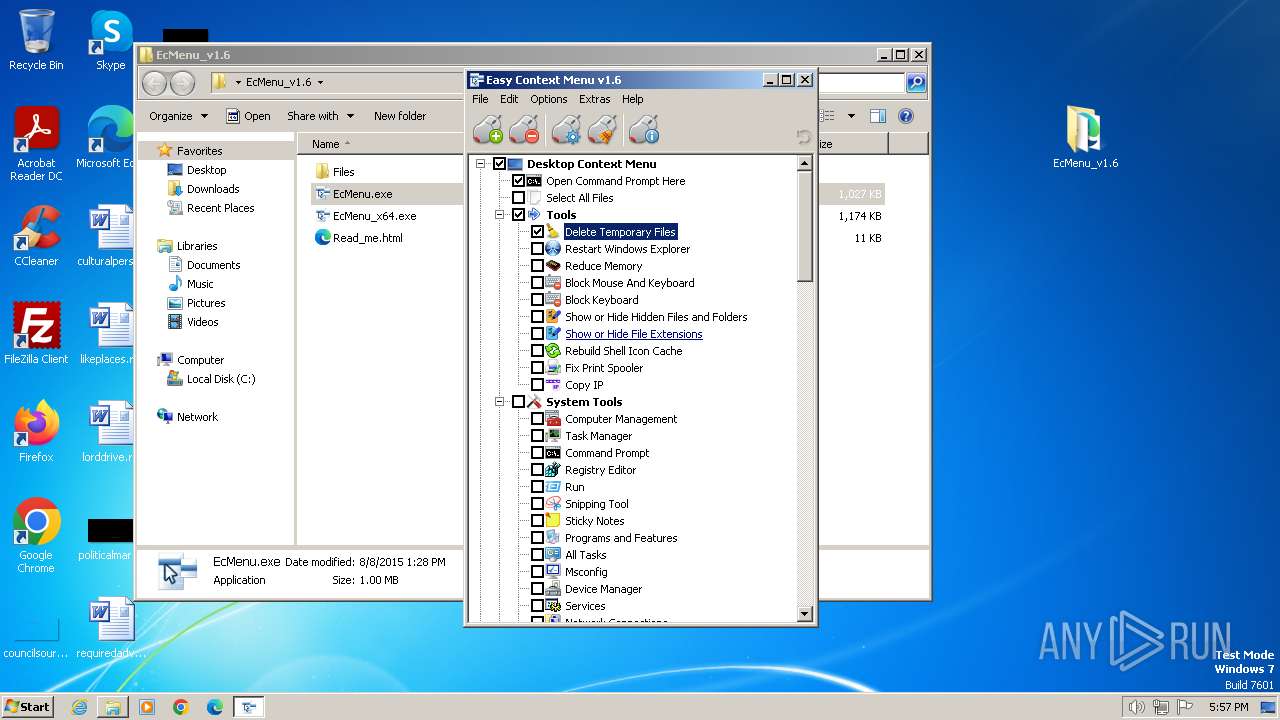
Task: Click the Sticky Notes yellow icon
Action: tap(553, 521)
